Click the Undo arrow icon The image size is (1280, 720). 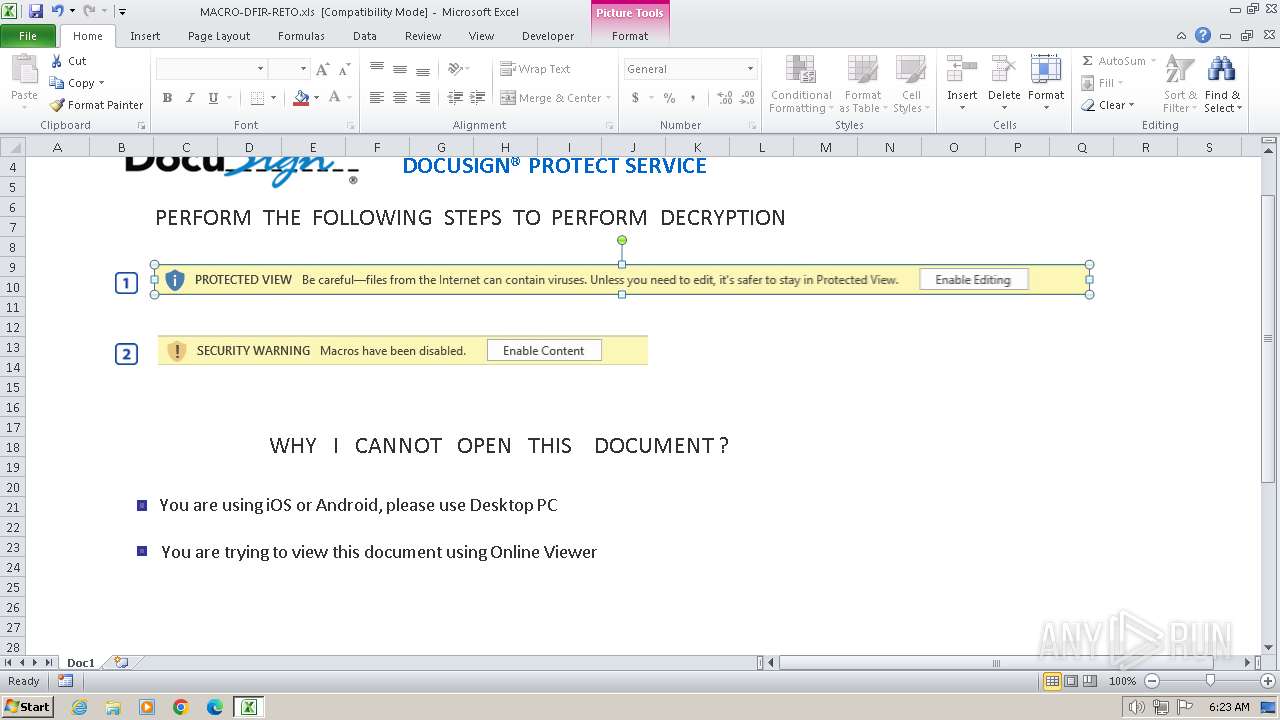pyautogui.click(x=57, y=11)
